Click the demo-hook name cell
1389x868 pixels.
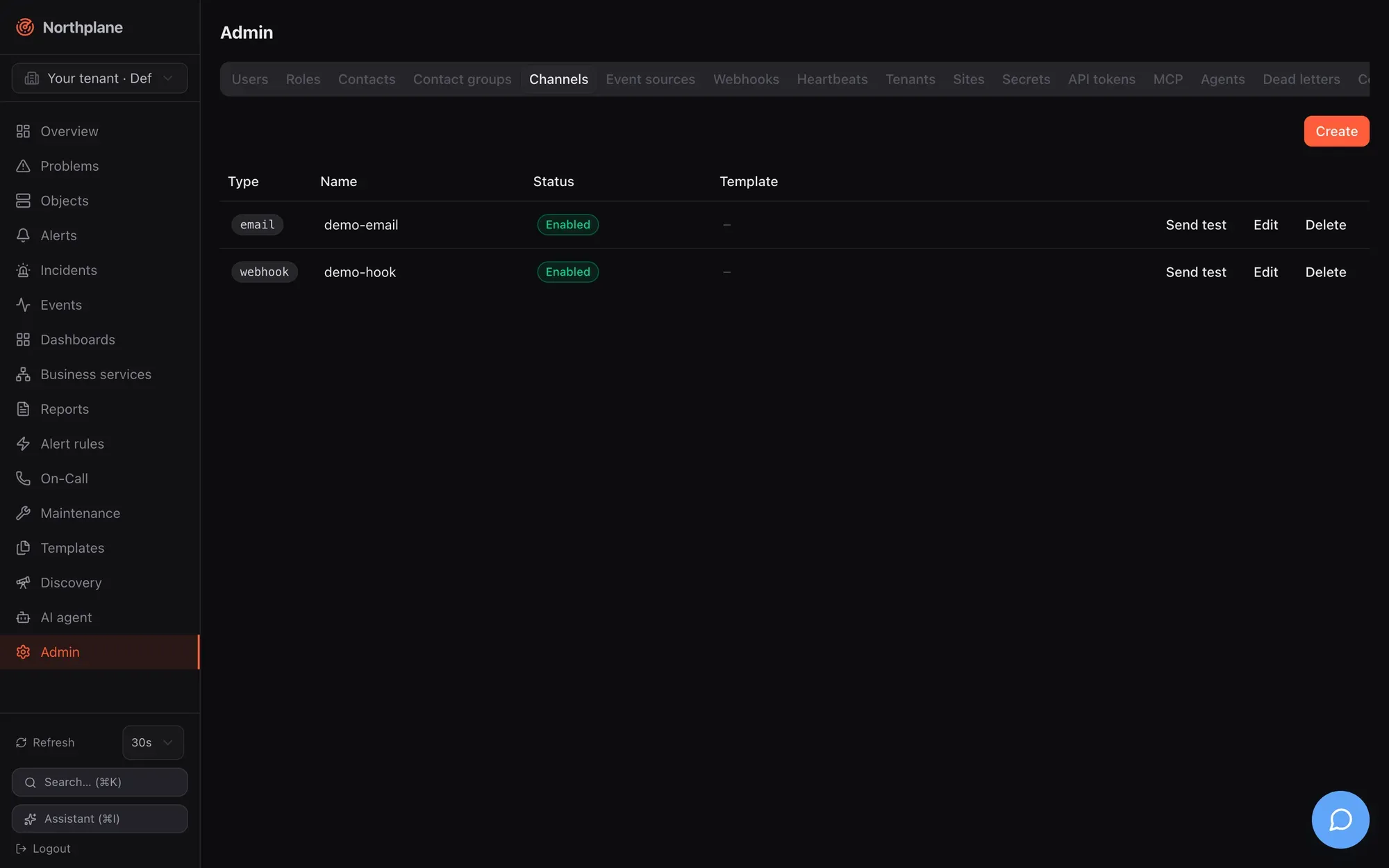point(360,272)
